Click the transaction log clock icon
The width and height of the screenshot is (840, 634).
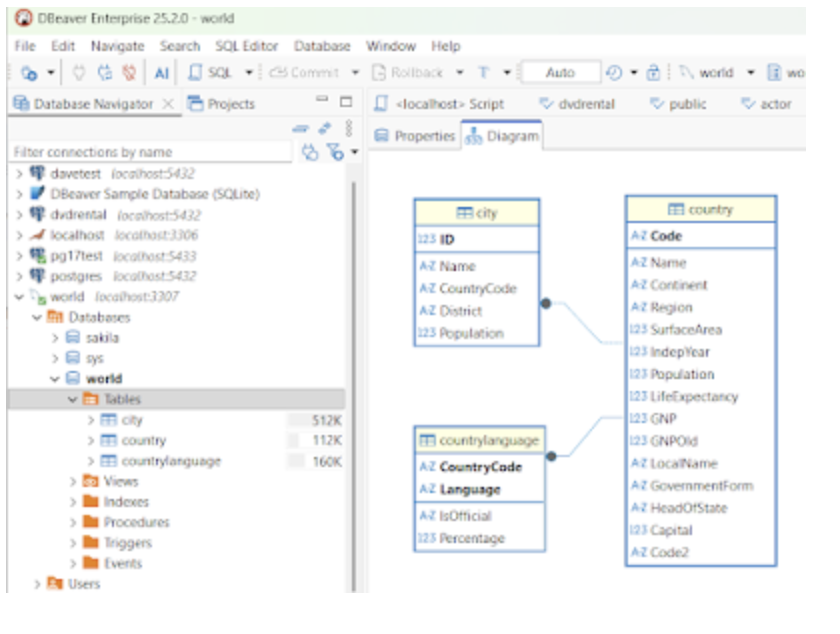pos(614,72)
